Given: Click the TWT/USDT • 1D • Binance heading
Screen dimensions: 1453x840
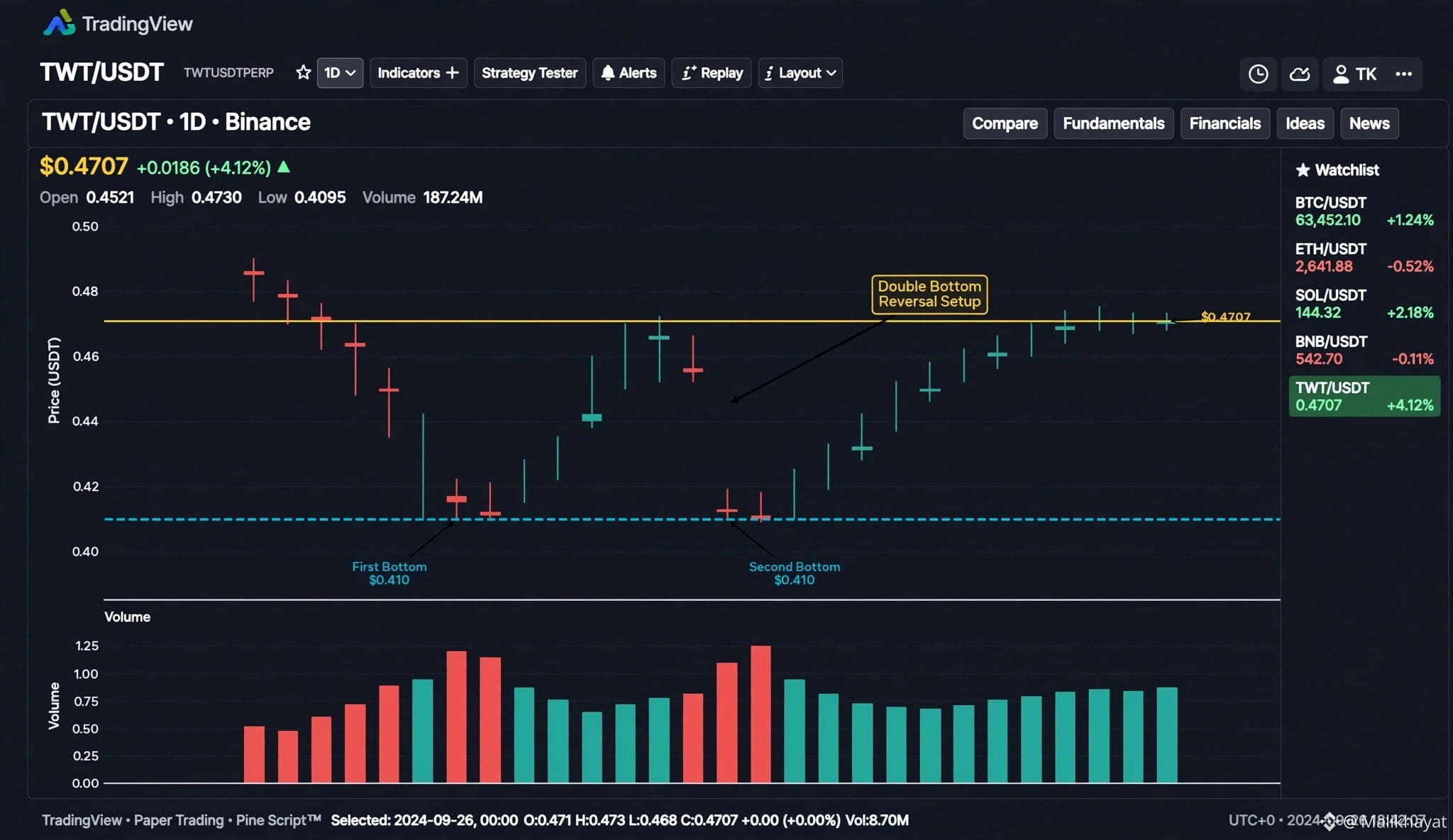Looking at the screenshot, I should pyautogui.click(x=176, y=122).
